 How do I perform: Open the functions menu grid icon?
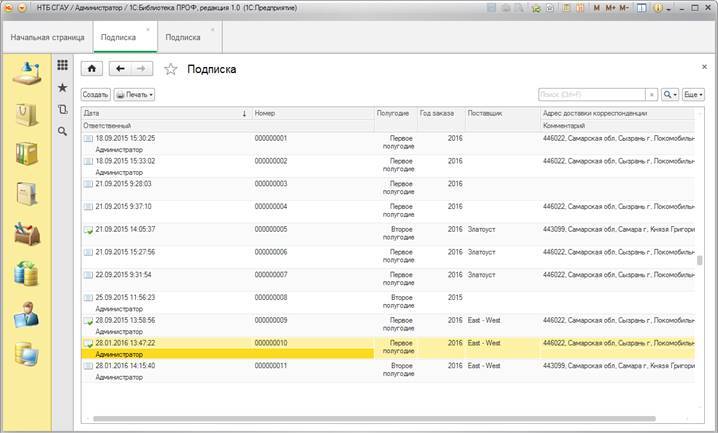[x=62, y=66]
